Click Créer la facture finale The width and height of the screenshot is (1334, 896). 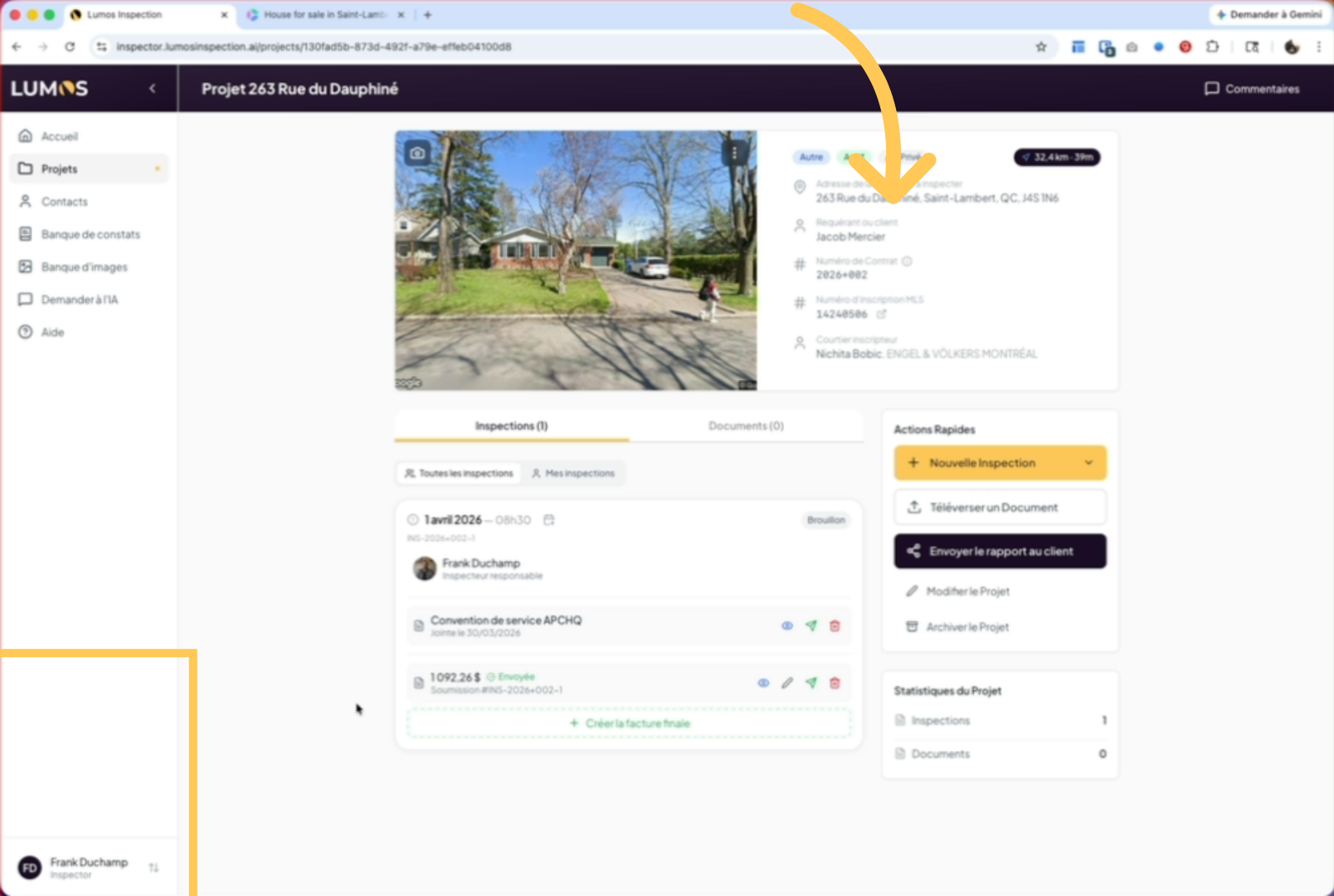(x=630, y=723)
